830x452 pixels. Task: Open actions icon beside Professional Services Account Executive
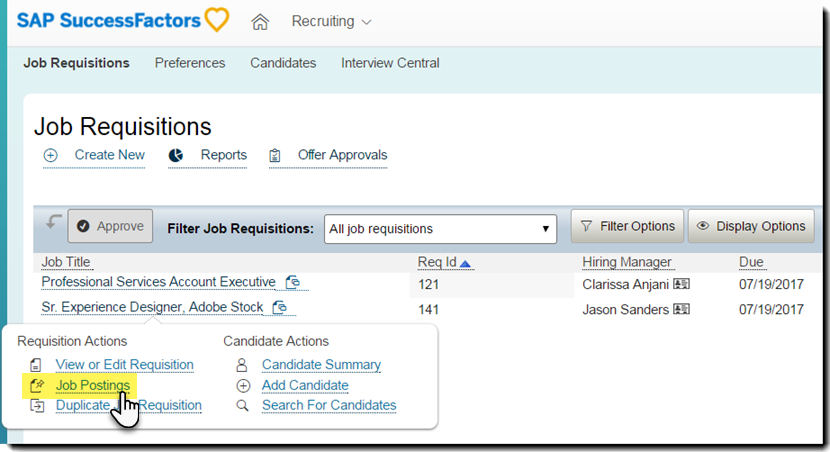tap(292, 283)
